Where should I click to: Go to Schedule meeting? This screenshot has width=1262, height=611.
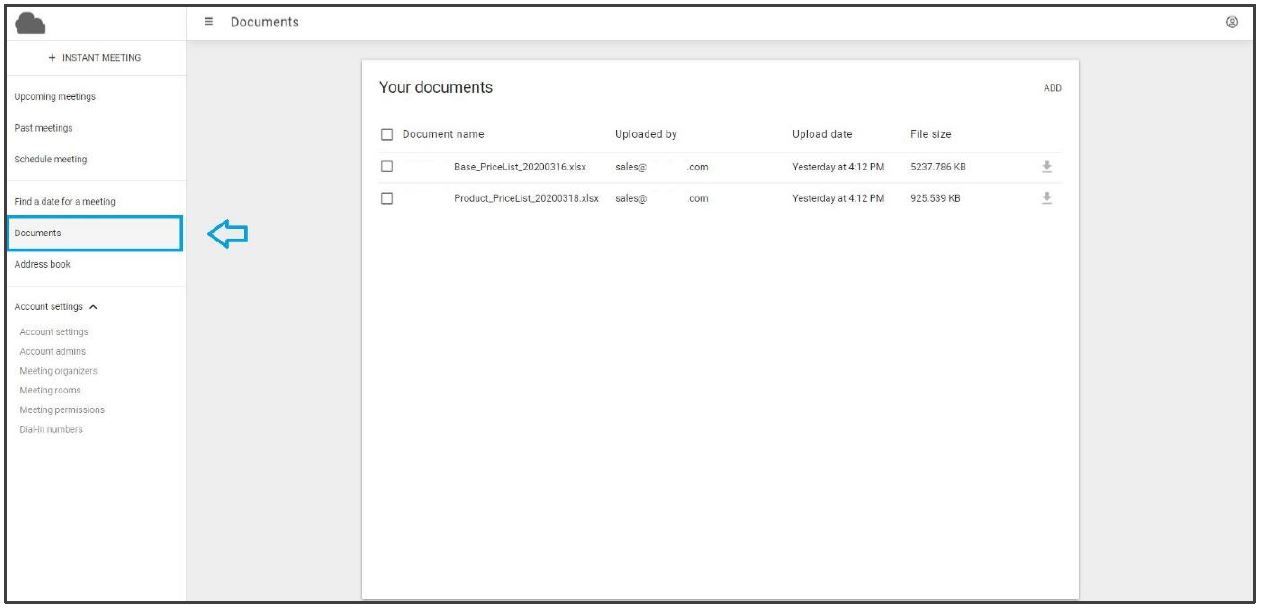51,159
